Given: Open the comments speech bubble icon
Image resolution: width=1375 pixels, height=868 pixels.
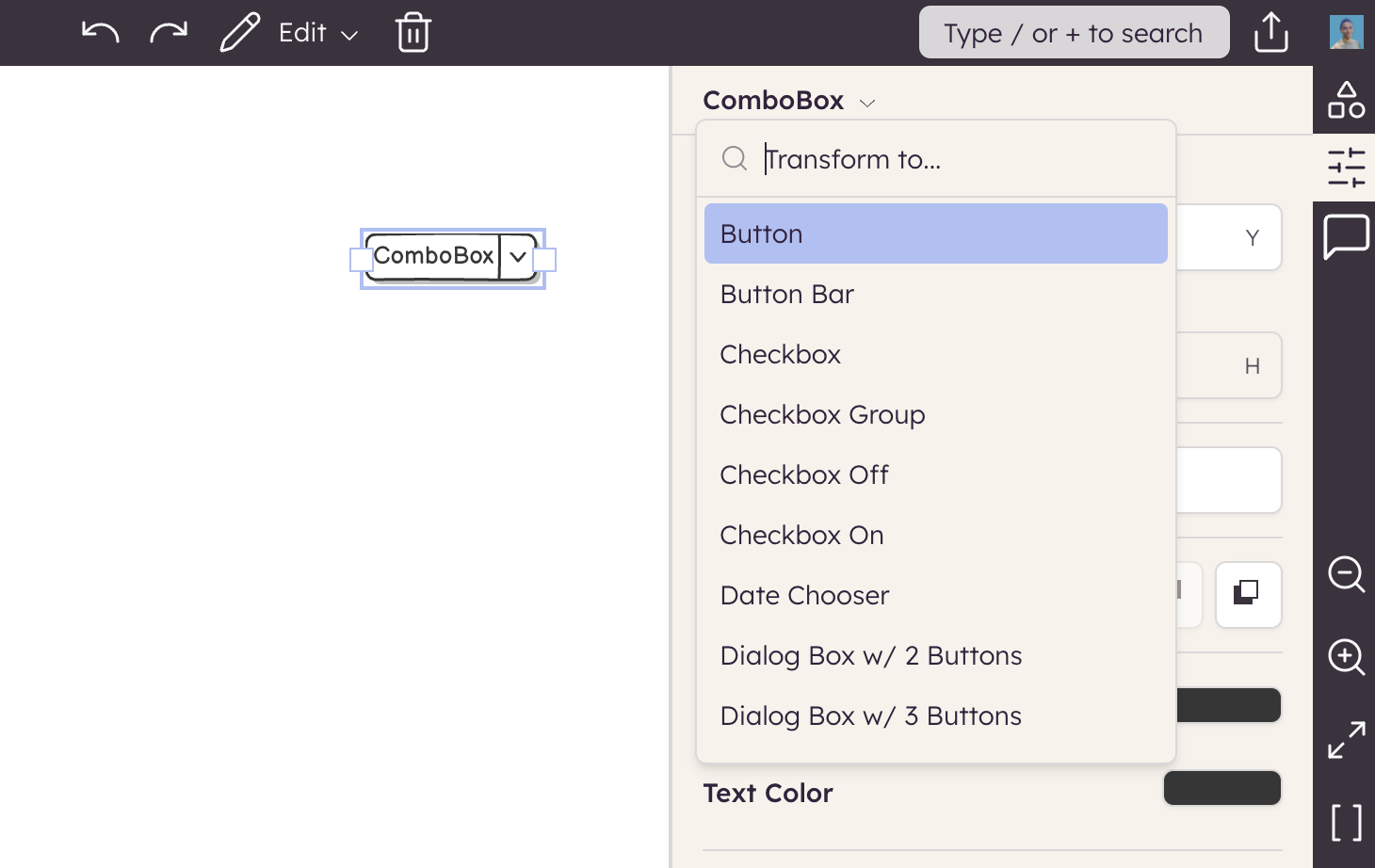Looking at the screenshot, I should 1346,235.
